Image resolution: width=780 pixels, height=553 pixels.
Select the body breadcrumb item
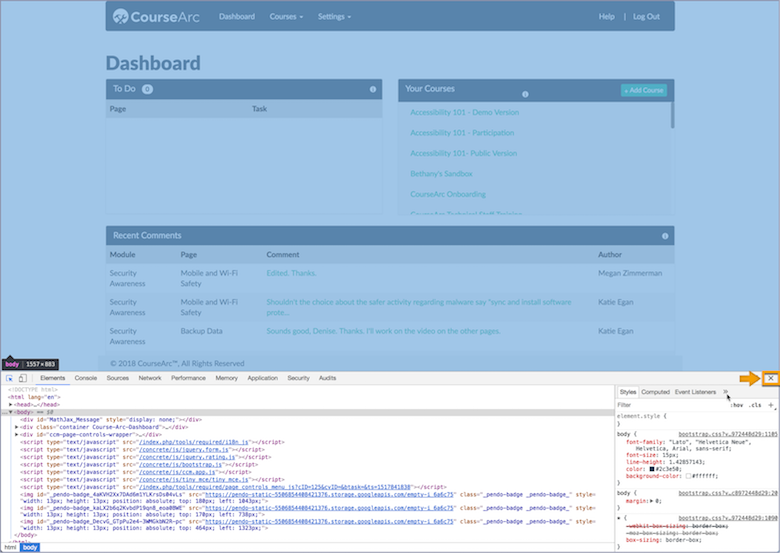(30, 548)
